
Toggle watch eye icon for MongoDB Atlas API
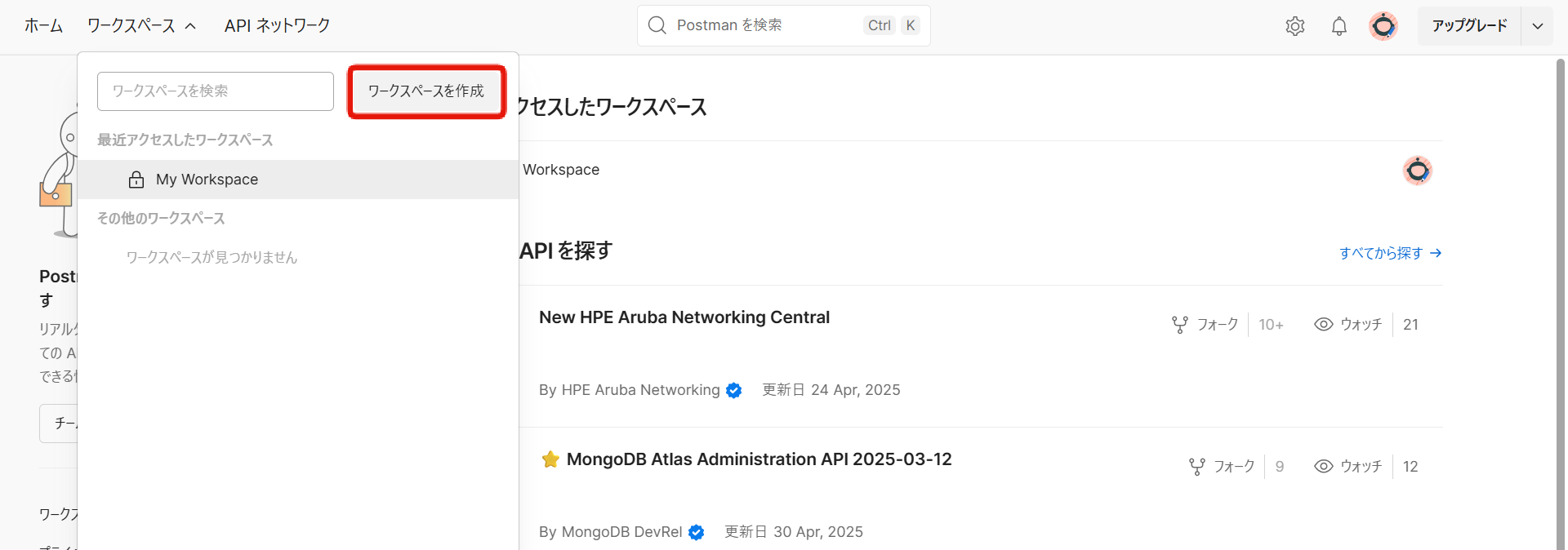[x=1323, y=467]
